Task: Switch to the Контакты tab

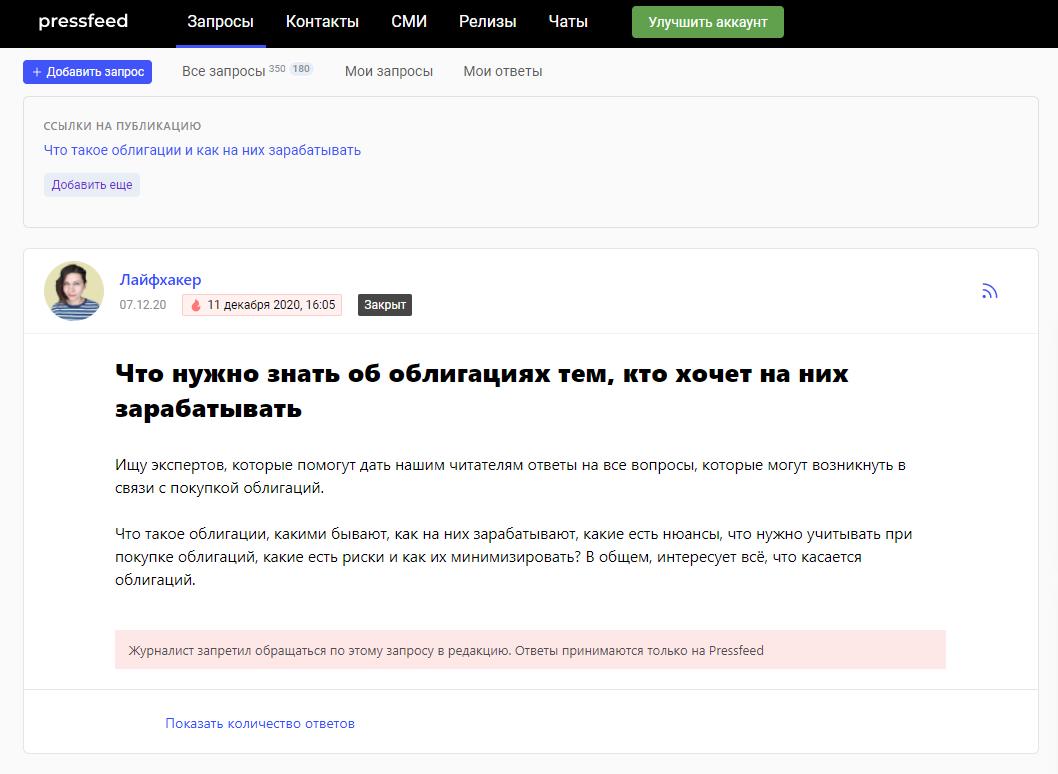Action: [322, 22]
